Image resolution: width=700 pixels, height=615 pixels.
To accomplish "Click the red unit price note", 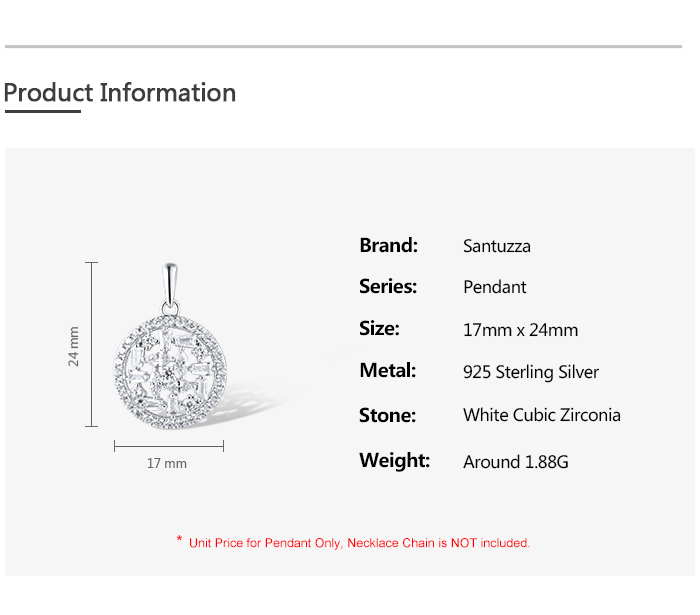I will [x=359, y=543].
